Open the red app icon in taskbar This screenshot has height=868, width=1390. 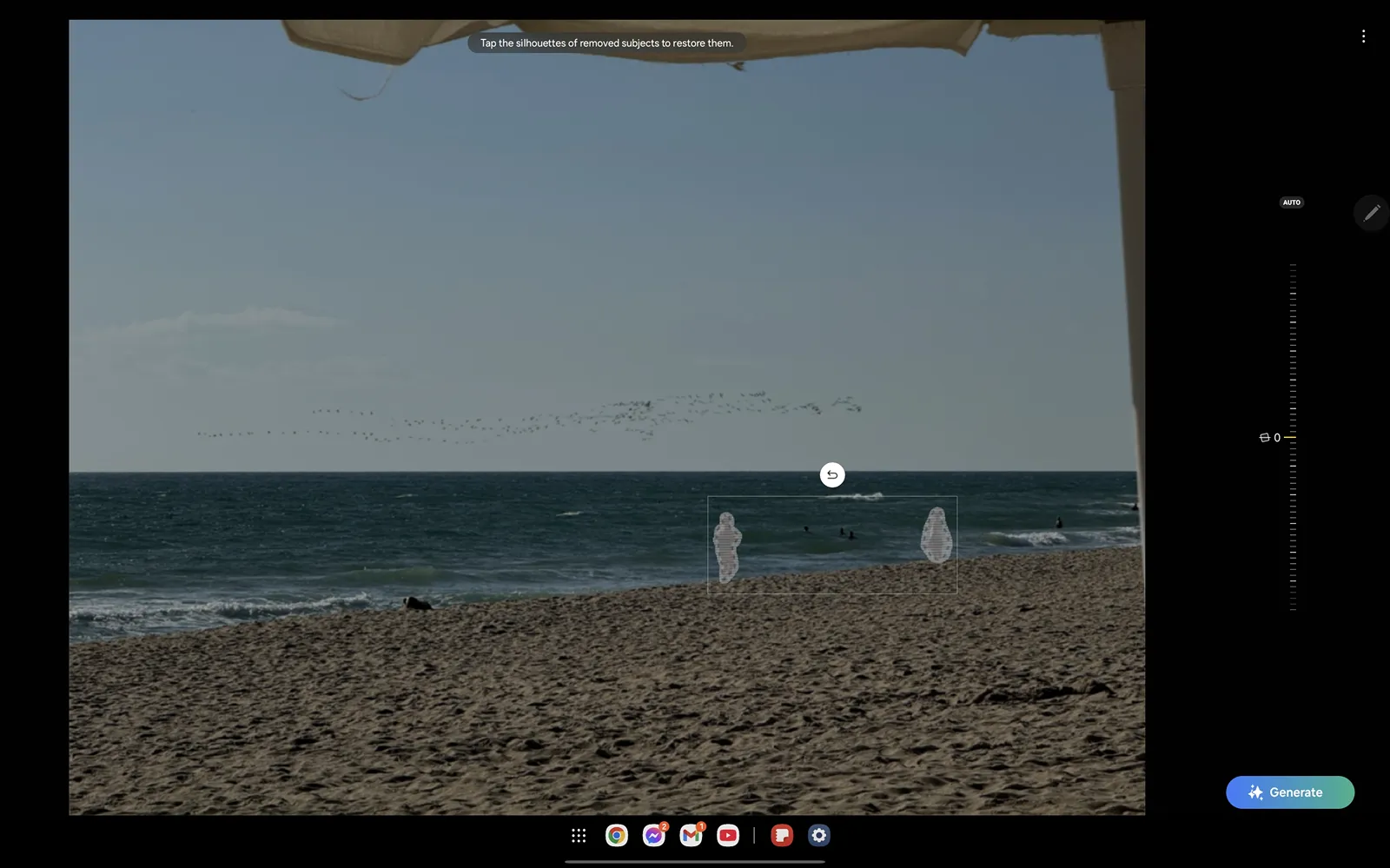782,836
